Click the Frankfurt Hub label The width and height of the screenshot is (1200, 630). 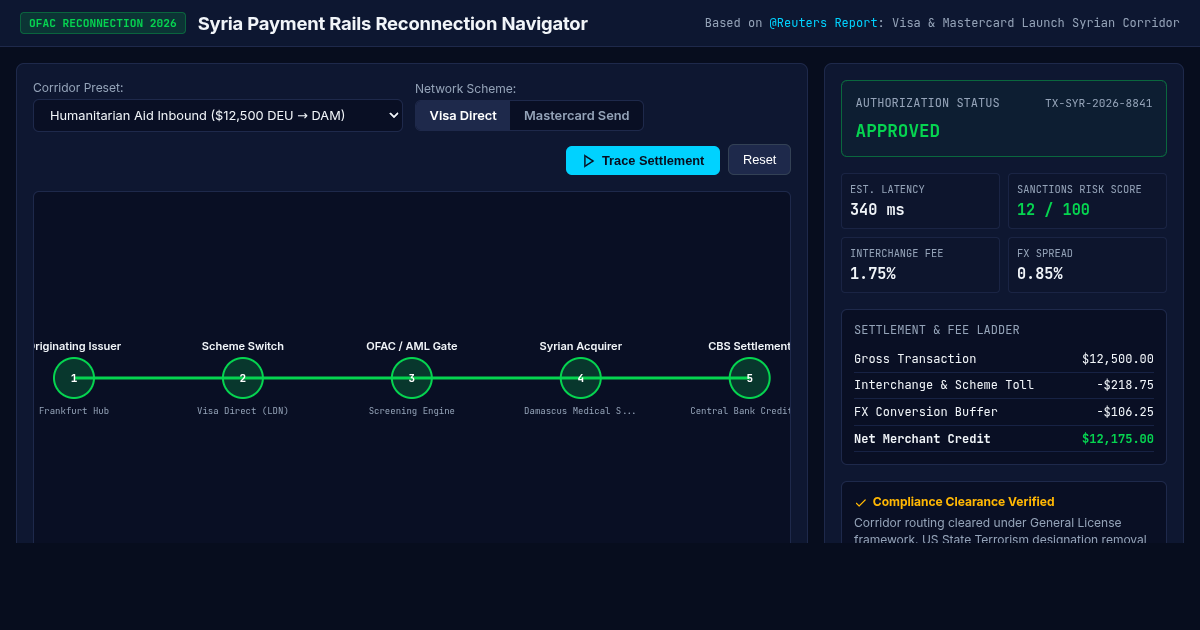[74, 411]
